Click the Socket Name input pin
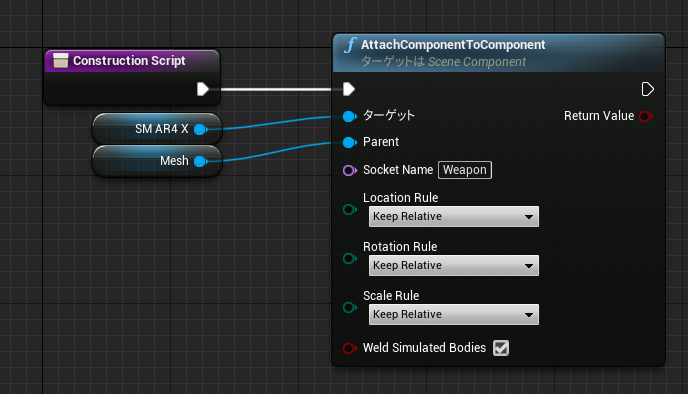This screenshot has height=394, width=688. (x=350, y=170)
